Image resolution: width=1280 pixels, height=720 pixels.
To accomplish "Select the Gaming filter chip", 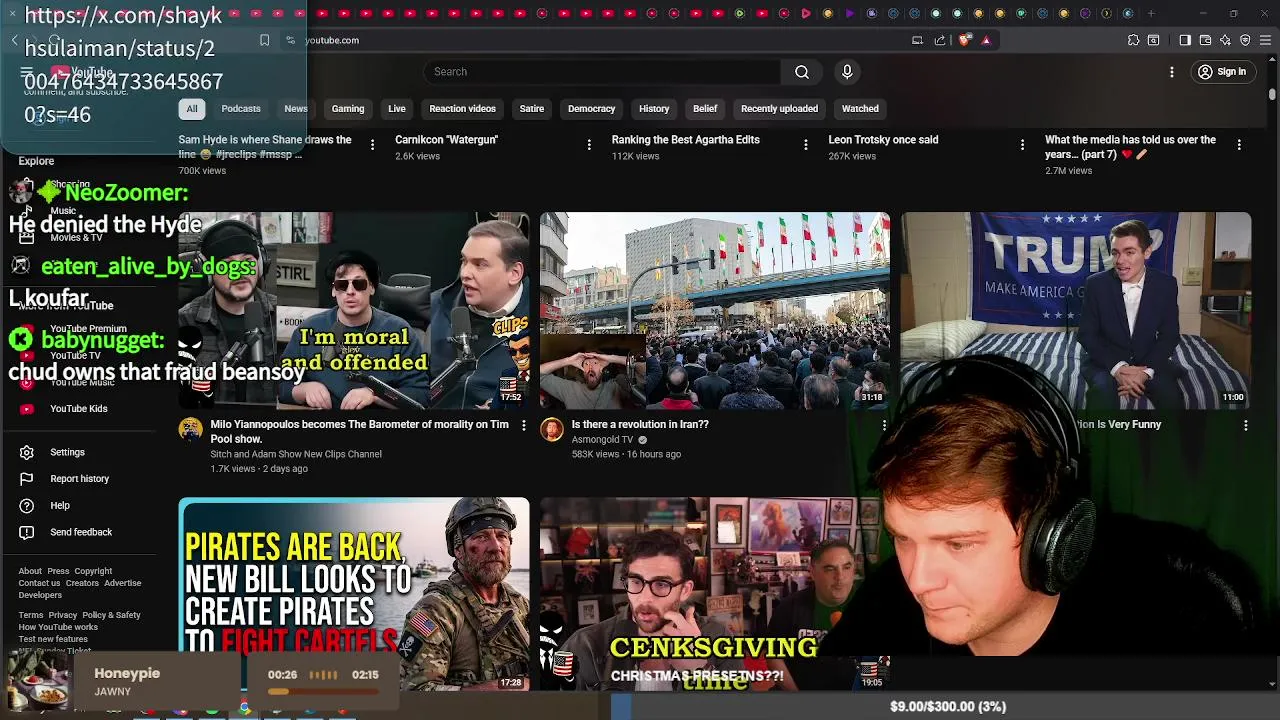I will point(348,109).
